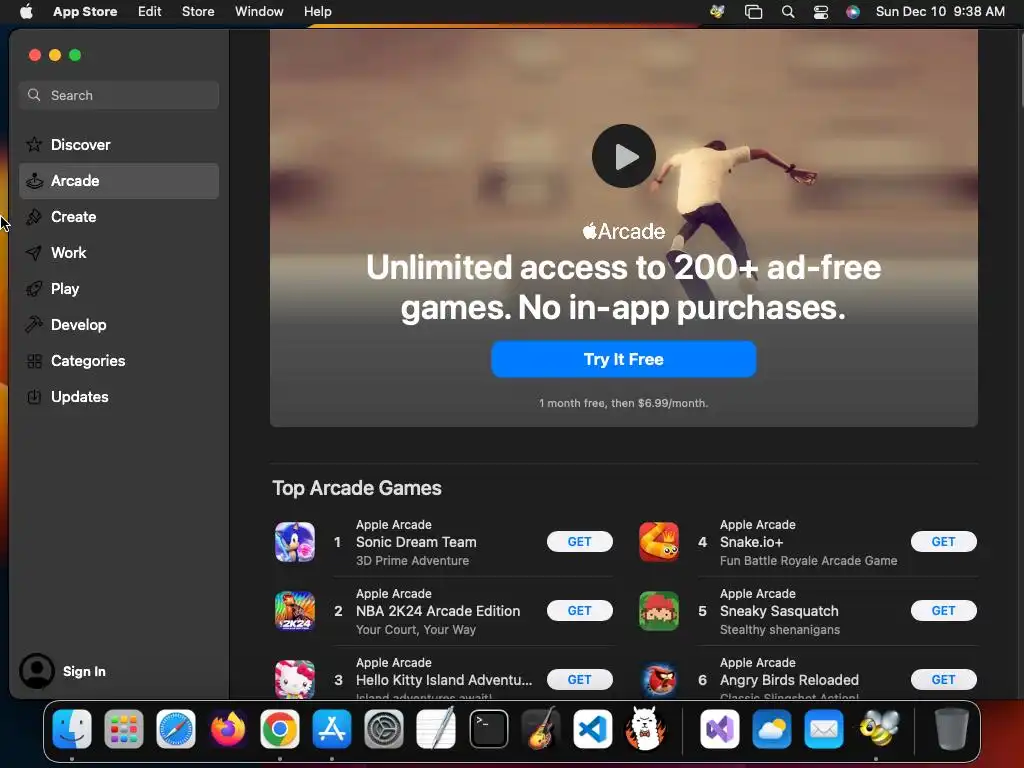Open the Trash in the Dock
Viewport: 1024px width, 768px height.
pyautogui.click(x=951, y=728)
